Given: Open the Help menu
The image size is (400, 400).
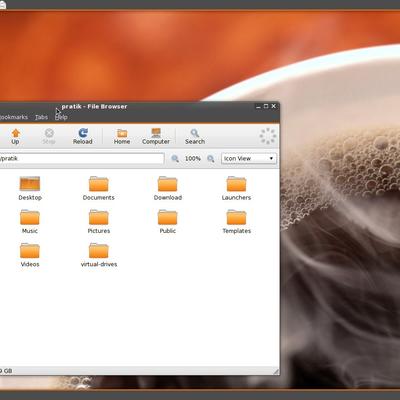Looking at the screenshot, I should (61, 117).
